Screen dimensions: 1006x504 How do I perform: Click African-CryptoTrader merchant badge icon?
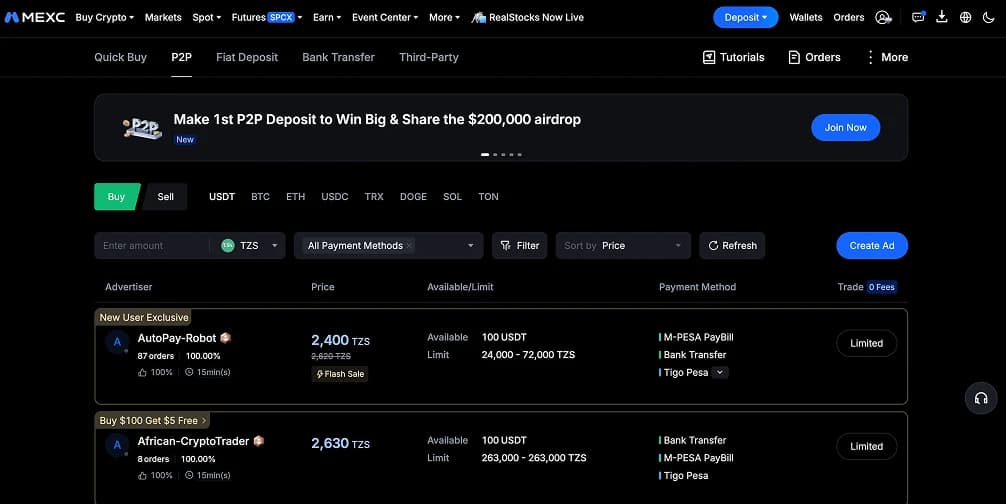click(x=259, y=441)
